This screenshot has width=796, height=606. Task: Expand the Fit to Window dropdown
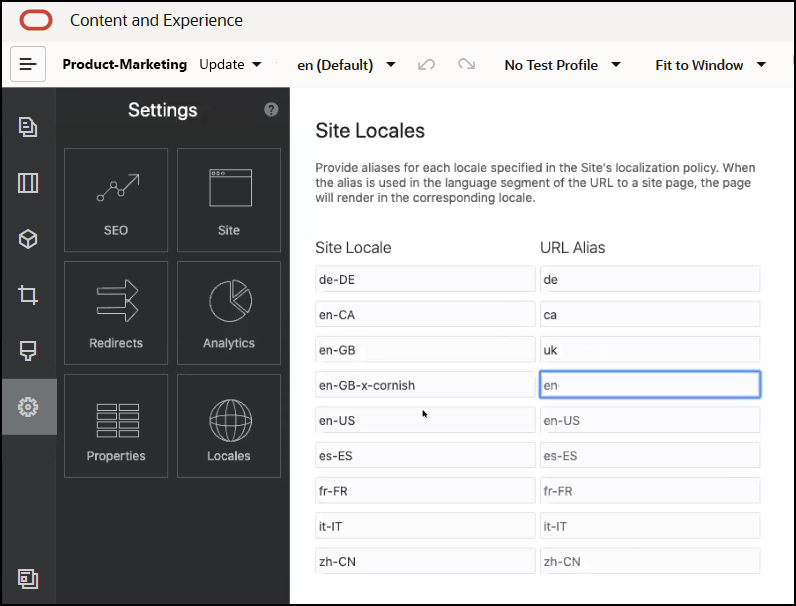tap(710, 65)
